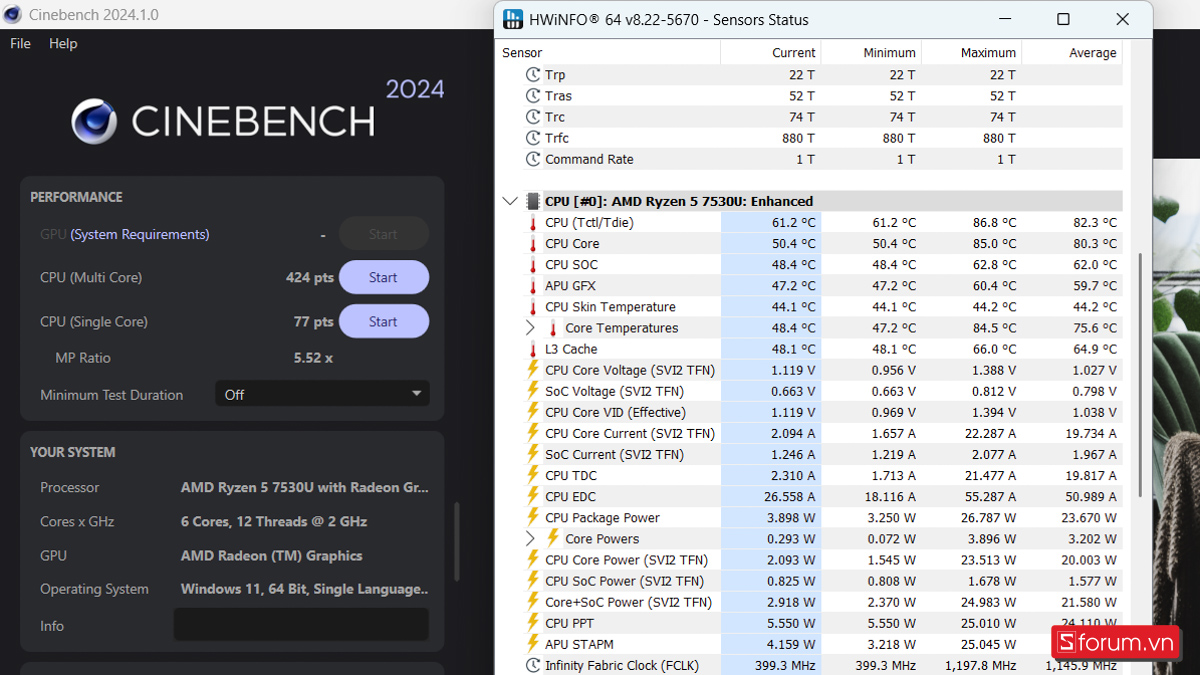
Task: Click thermometer icon for CPU SOC
Action: 533,264
